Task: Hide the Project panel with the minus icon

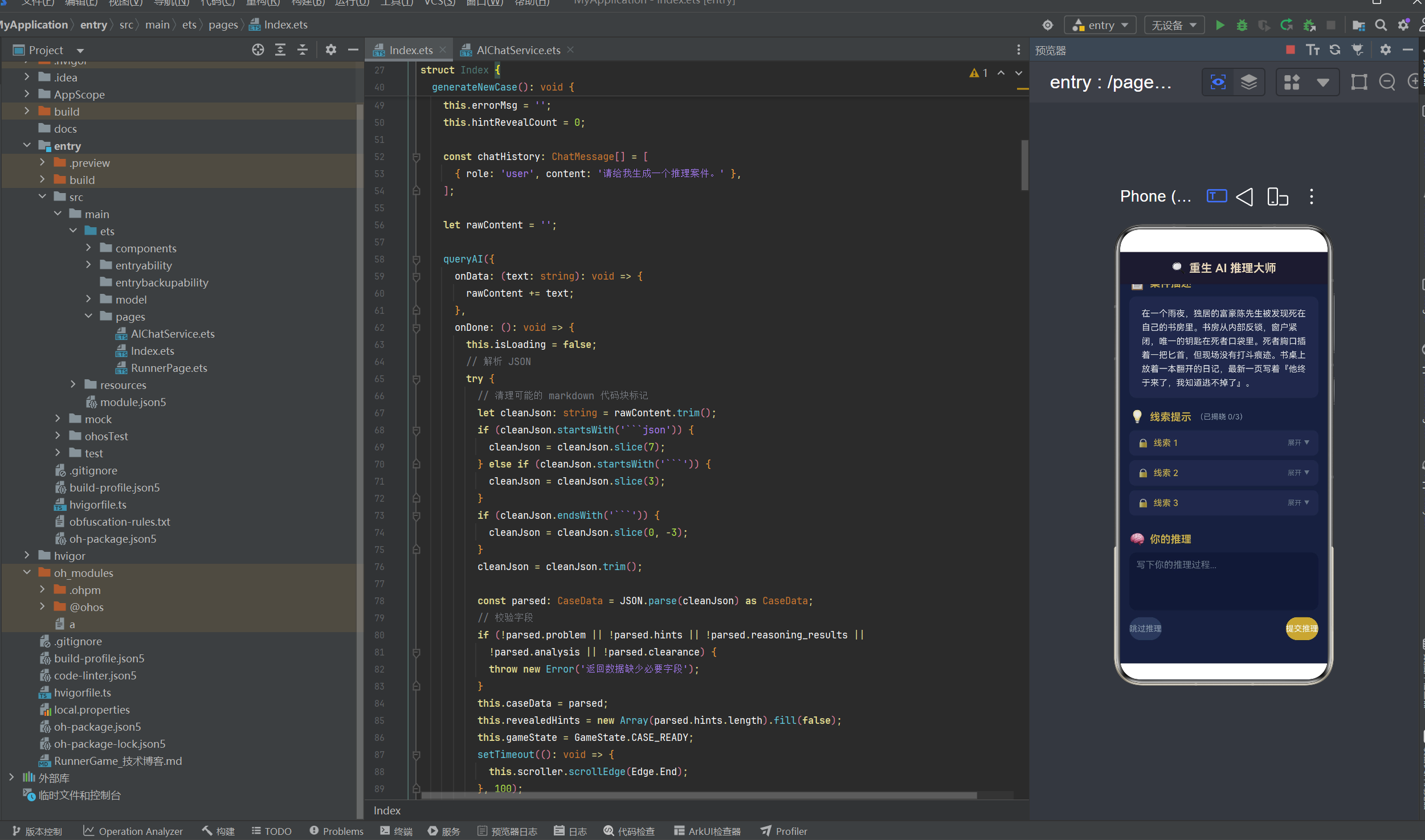Action: tap(353, 50)
